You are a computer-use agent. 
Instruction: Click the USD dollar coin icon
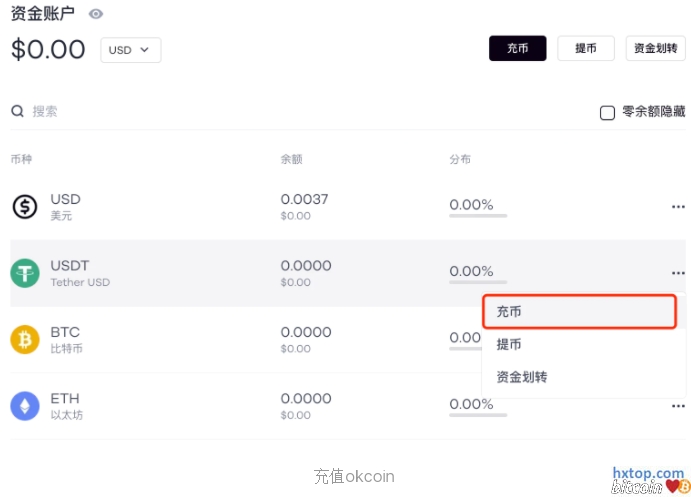[25, 207]
